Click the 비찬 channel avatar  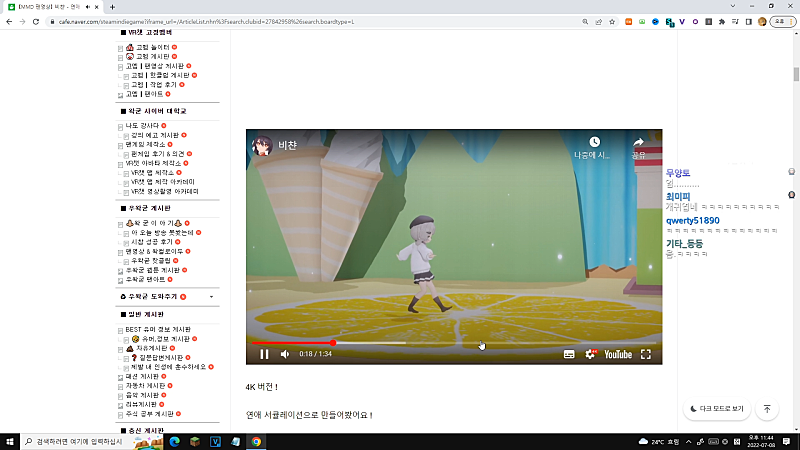pyautogui.click(x=262, y=144)
